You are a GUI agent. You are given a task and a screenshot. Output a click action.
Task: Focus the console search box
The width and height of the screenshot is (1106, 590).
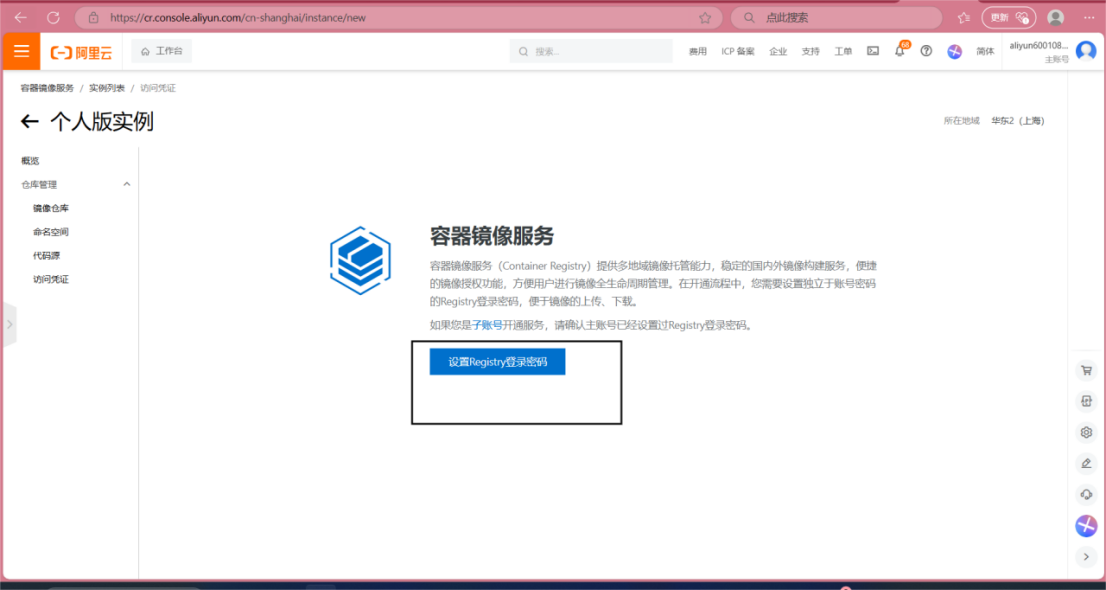[590, 51]
